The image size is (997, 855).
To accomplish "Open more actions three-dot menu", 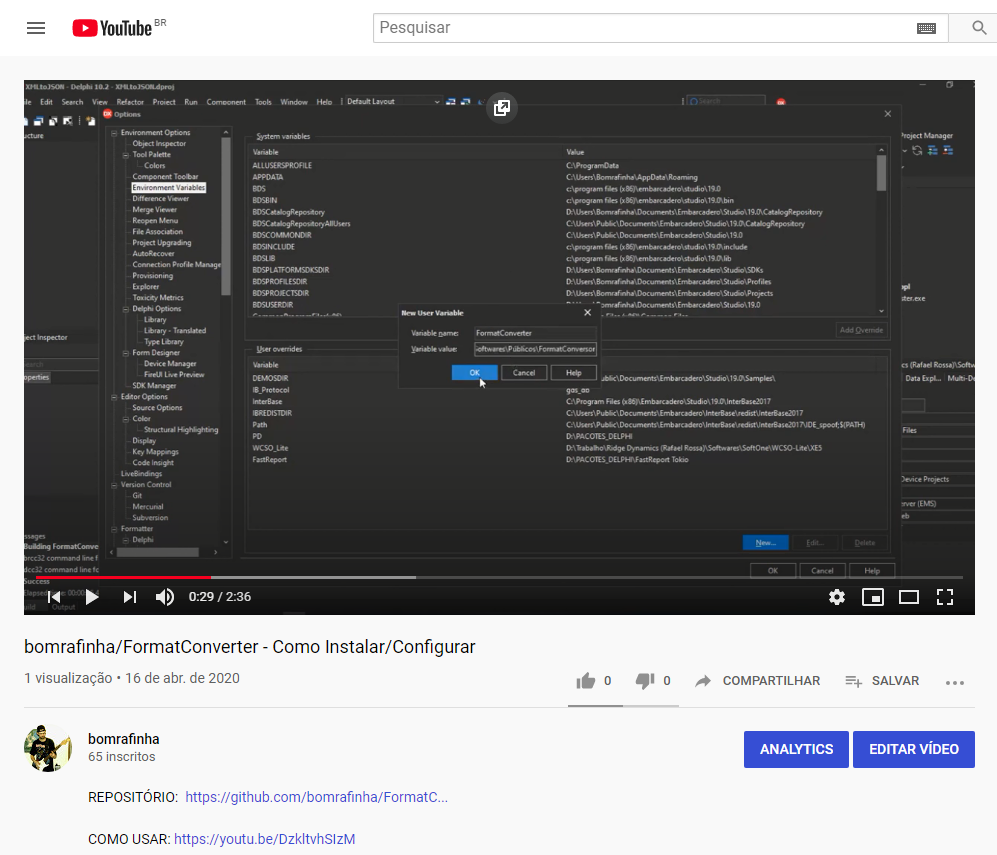I will coord(954,682).
